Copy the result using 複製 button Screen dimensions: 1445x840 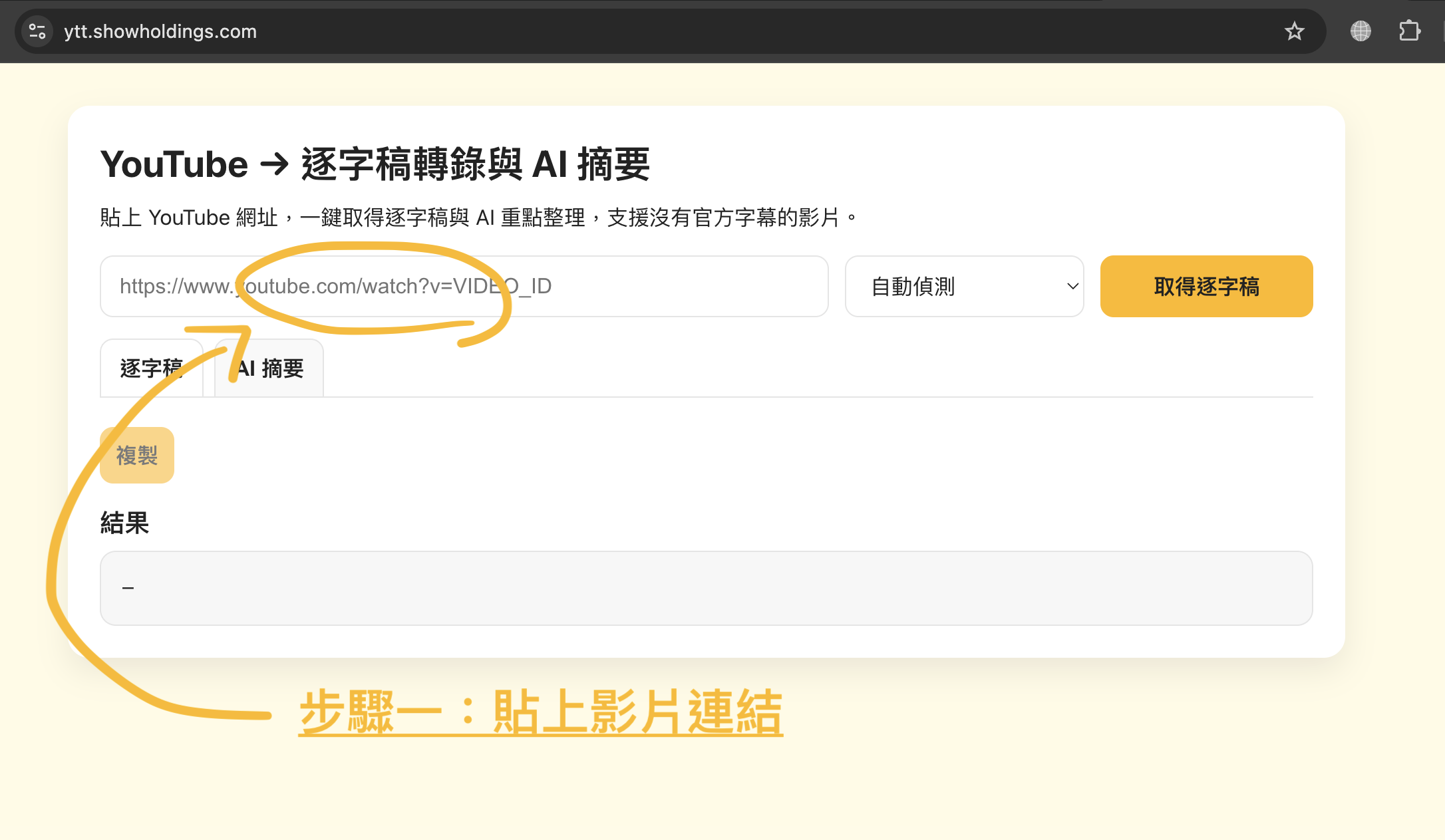click(136, 455)
